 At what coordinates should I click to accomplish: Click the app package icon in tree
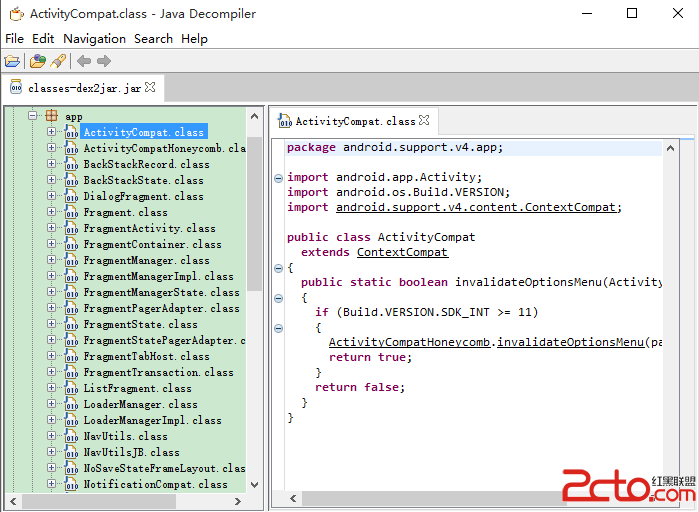(52, 116)
